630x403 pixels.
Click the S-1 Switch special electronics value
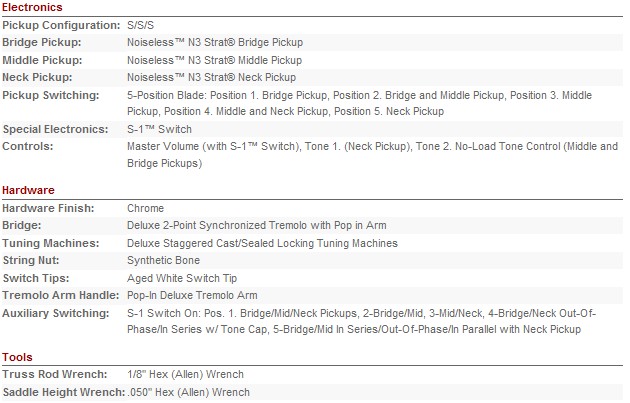(x=160, y=129)
